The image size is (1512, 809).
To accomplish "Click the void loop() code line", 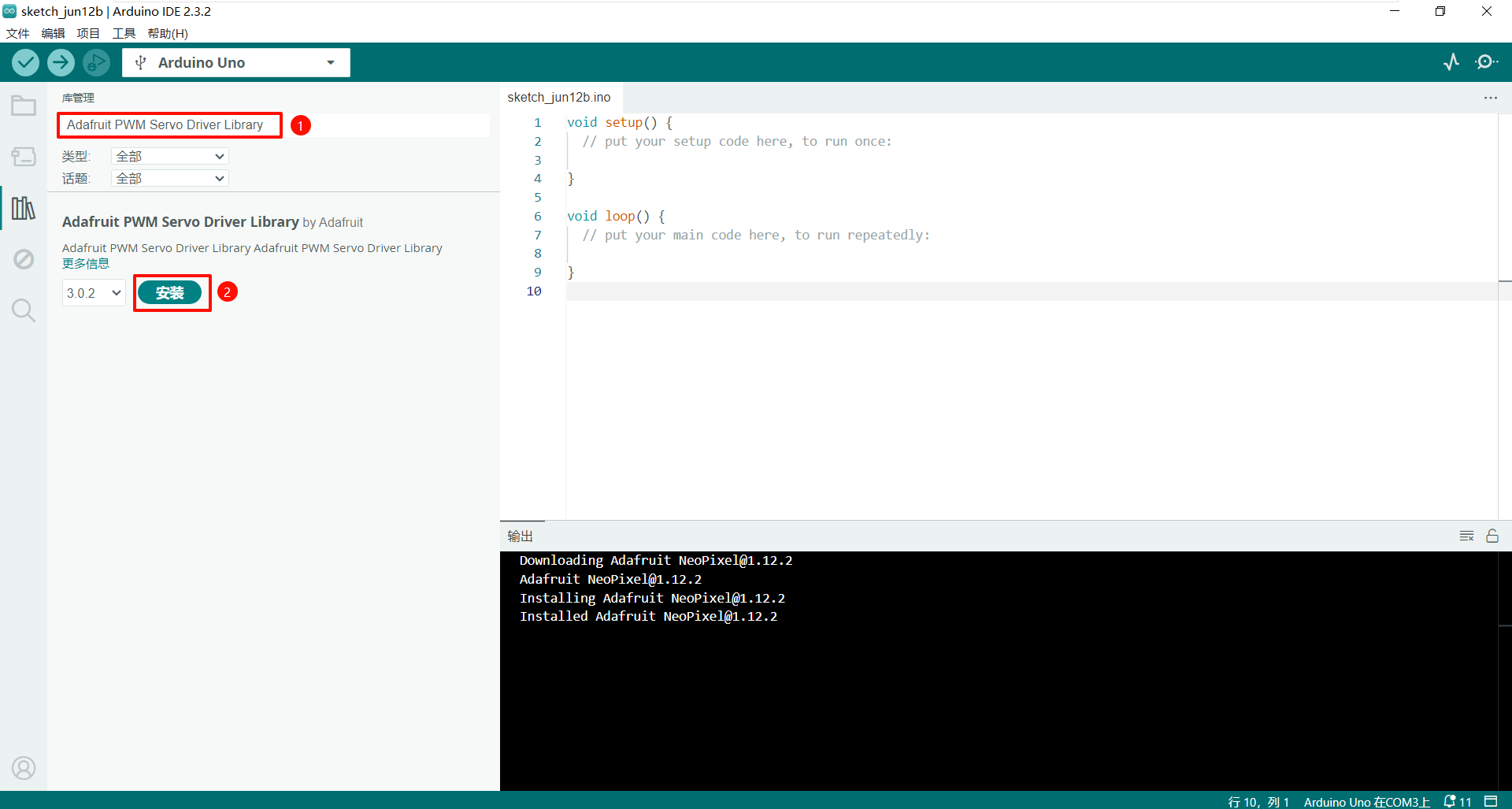I will click(x=616, y=216).
